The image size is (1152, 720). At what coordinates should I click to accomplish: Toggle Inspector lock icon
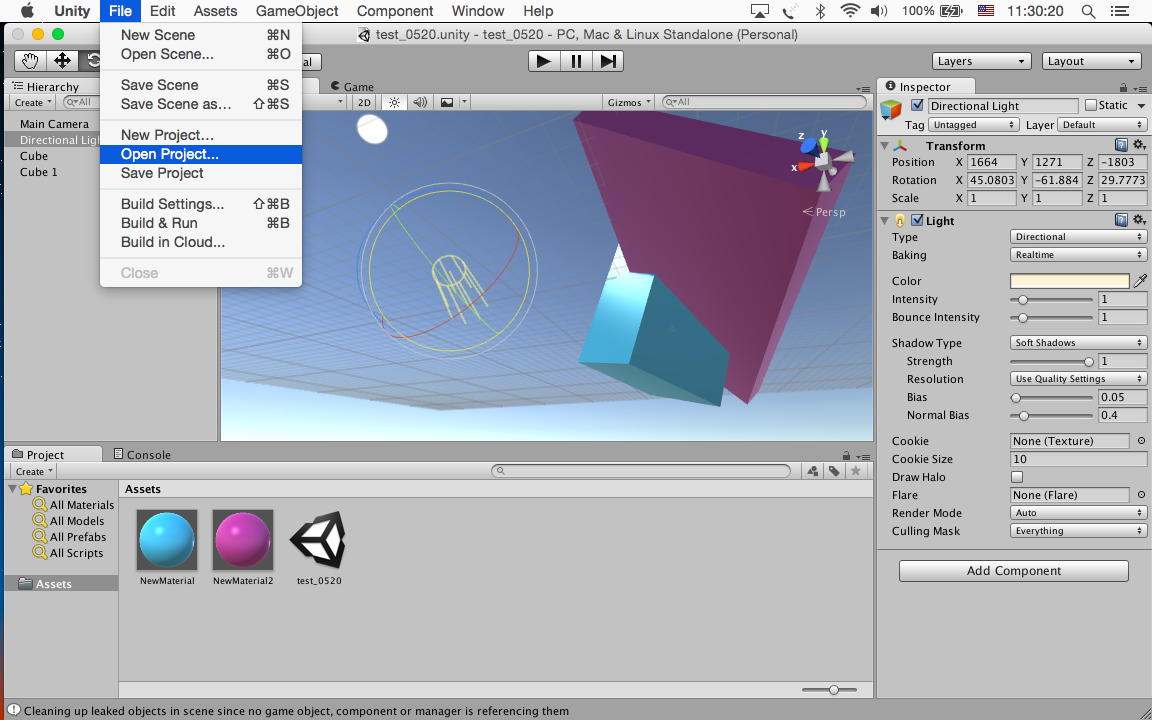(1123, 87)
